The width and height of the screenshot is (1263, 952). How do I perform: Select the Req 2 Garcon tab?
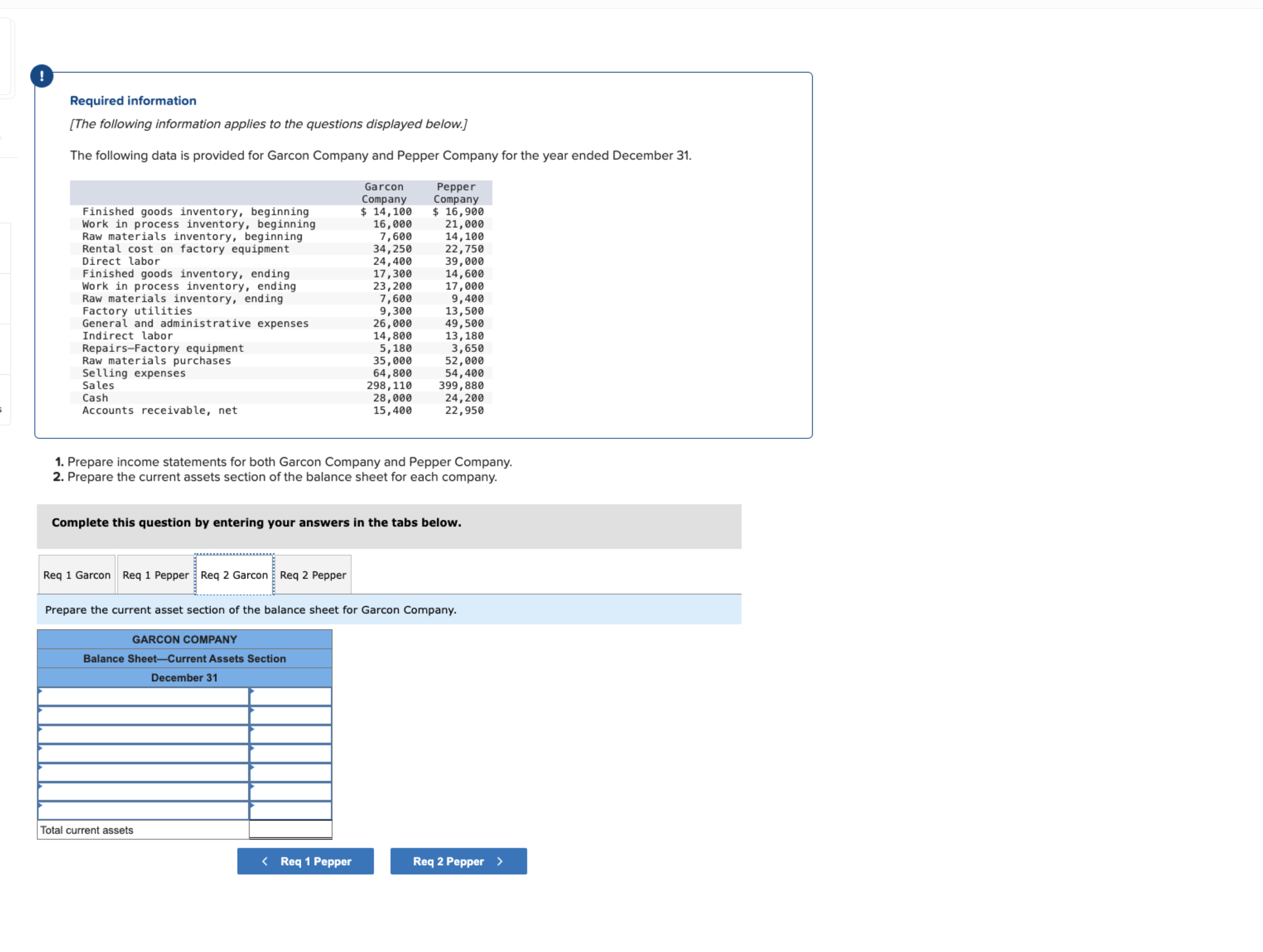(x=234, y=575)
